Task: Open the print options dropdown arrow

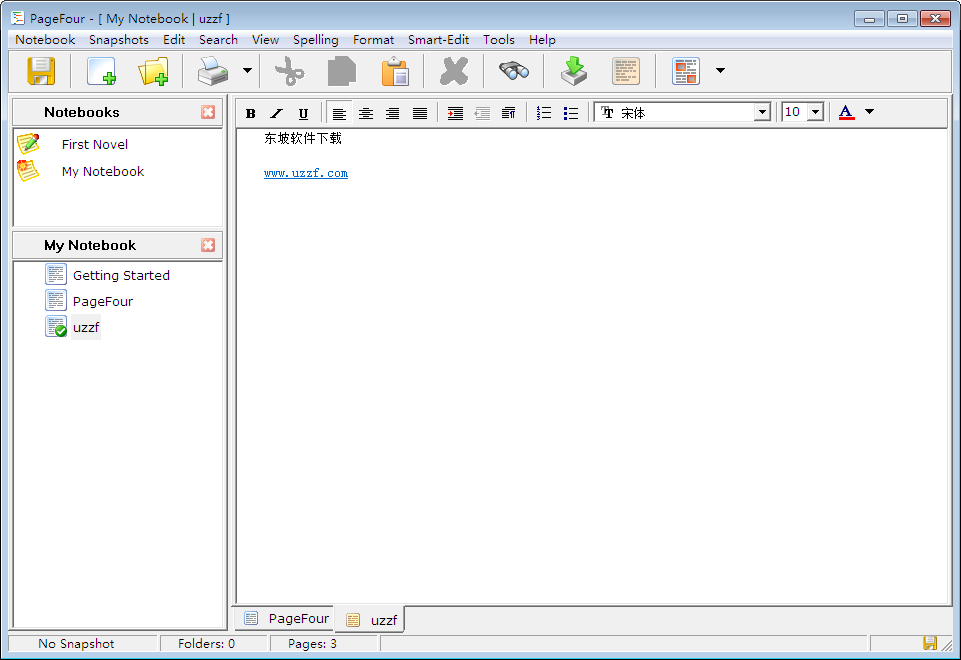Action: (247, 70)
